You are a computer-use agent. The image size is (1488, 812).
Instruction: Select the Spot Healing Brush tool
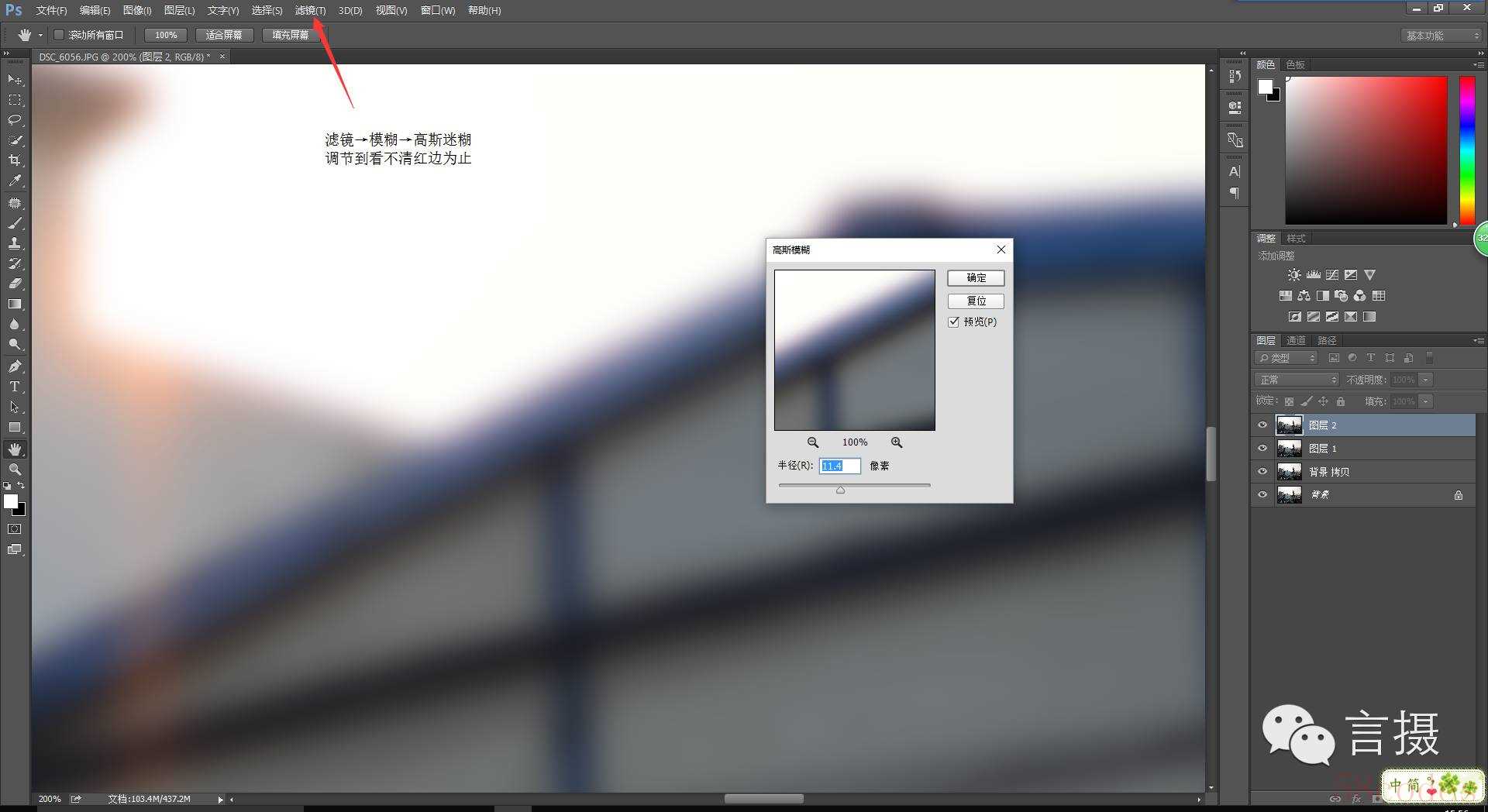pyautogui.click(x=15, y=203)
